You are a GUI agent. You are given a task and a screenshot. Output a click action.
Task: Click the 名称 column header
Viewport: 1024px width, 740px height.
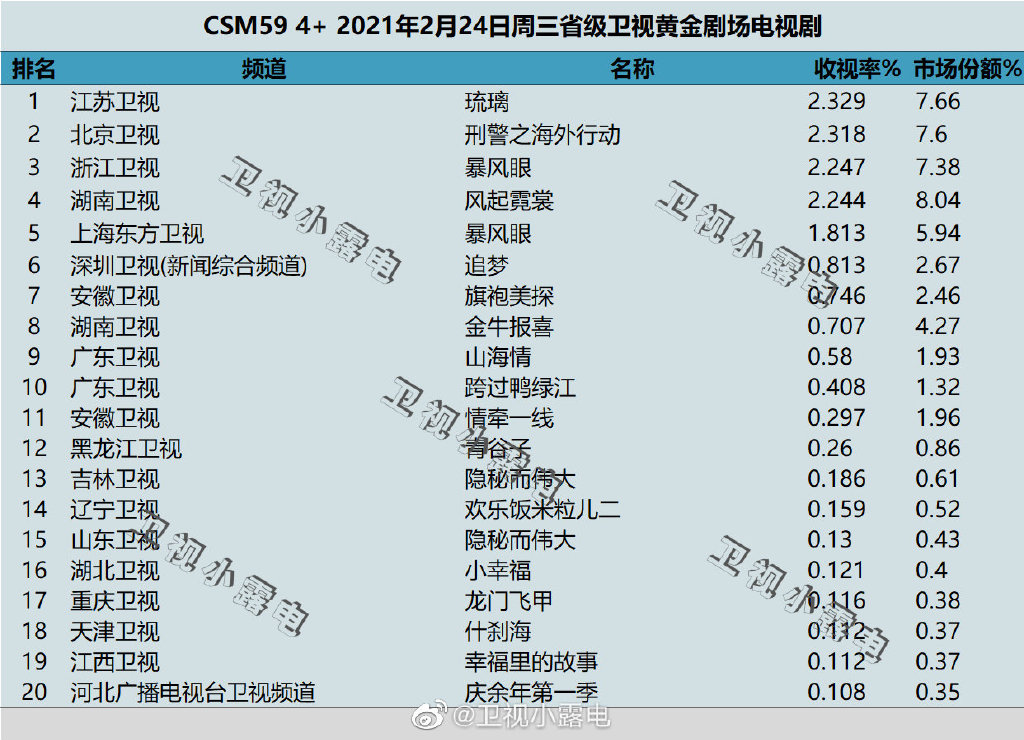pyautogui.click(x=632, y=69)
